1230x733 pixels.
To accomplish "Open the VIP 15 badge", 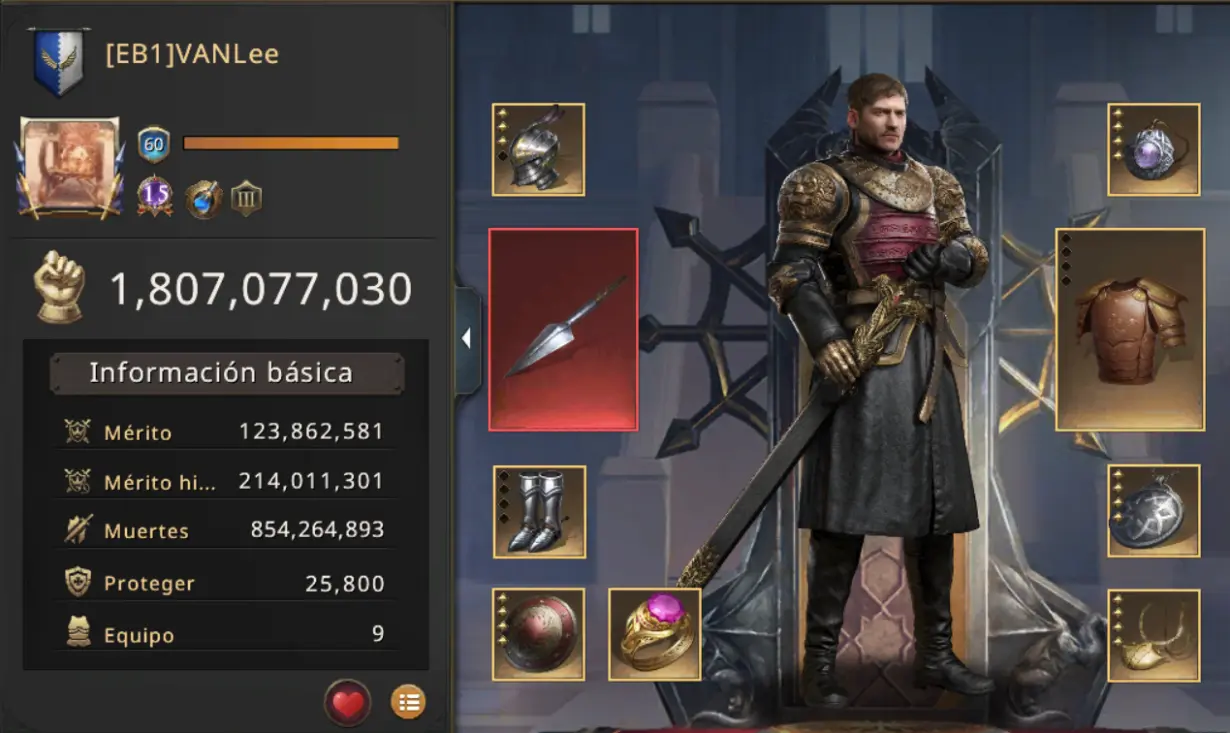I will tap(154, 196).
